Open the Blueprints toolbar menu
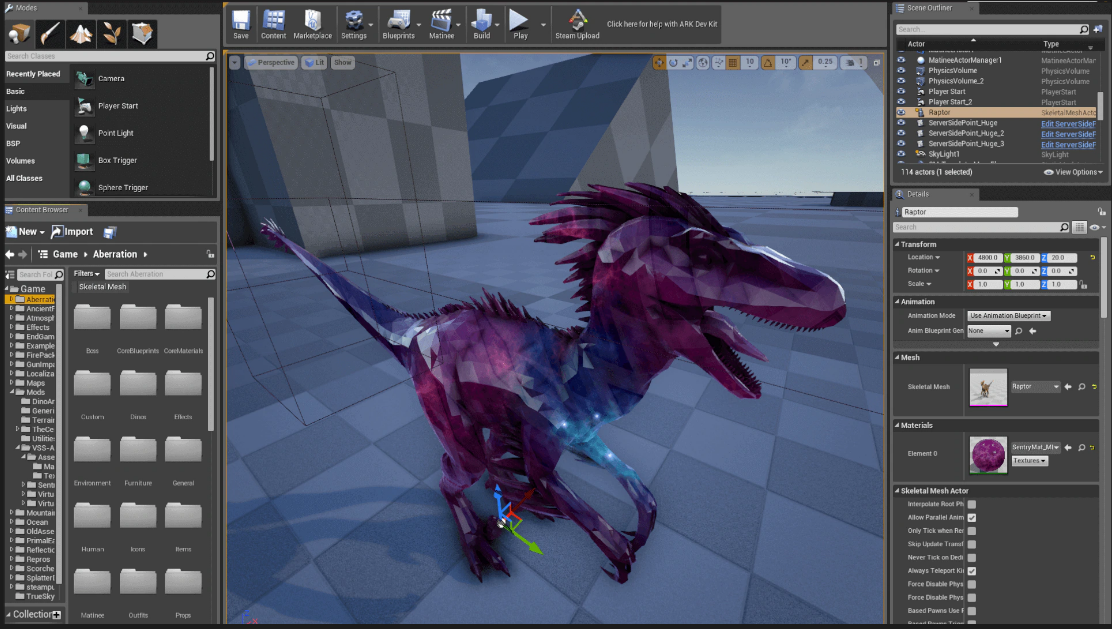 pos(399,24)
